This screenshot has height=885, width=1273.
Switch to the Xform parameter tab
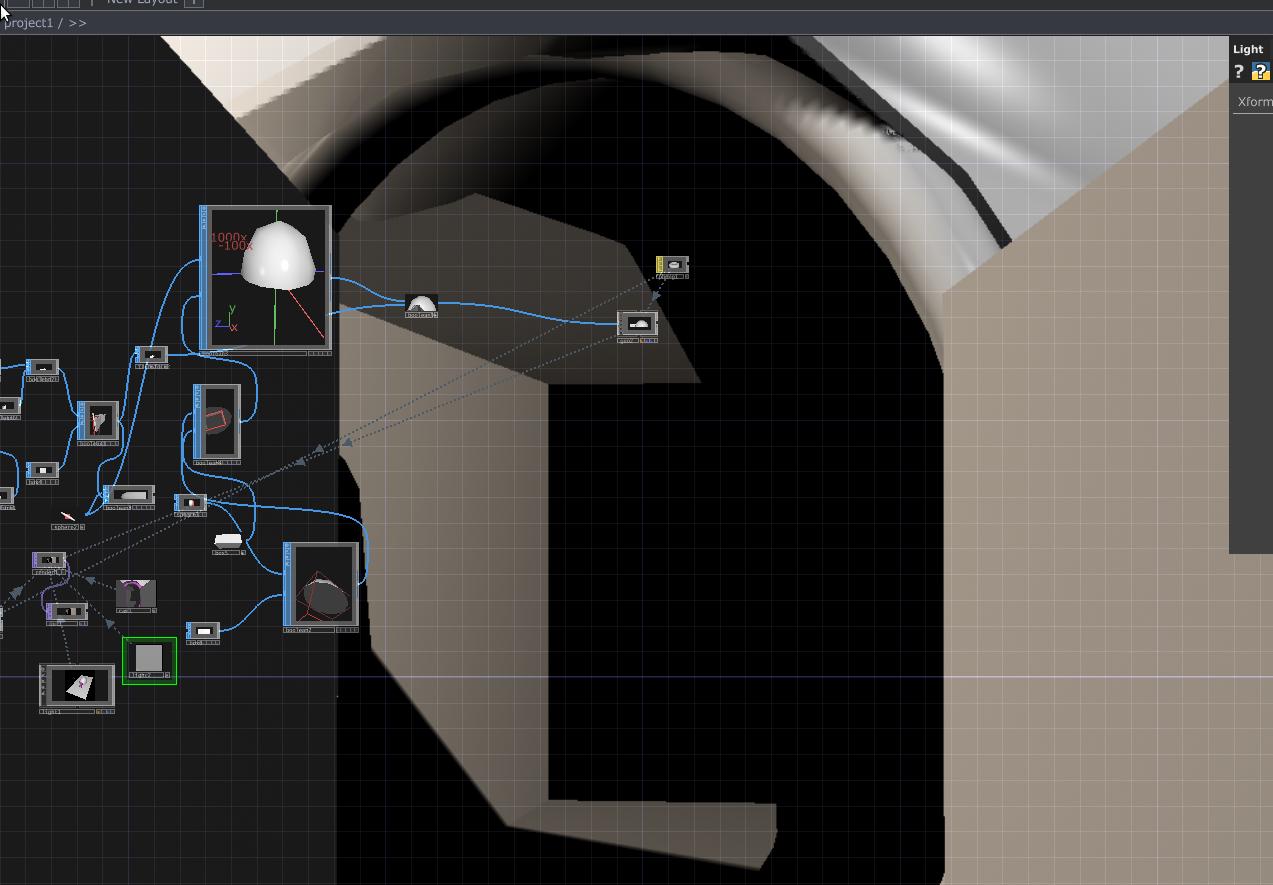click(x=1254, y=102)
